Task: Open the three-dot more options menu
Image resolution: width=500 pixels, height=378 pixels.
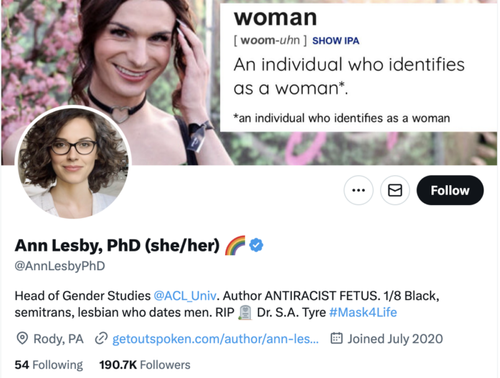Action: pos(358,190)
